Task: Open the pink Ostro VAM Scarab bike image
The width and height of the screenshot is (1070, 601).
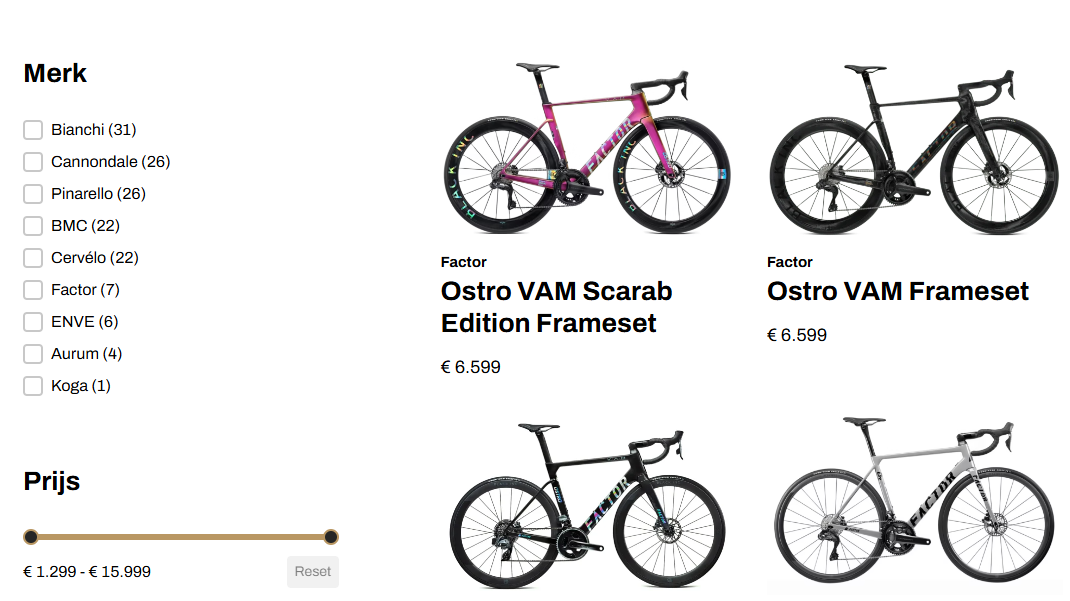Action: 586,149
